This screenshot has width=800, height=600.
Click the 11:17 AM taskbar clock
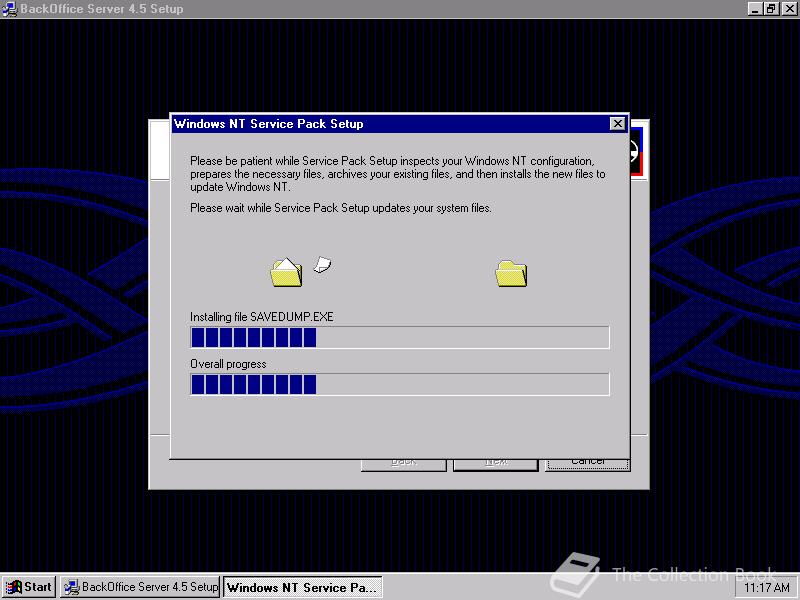click(766, 588)
